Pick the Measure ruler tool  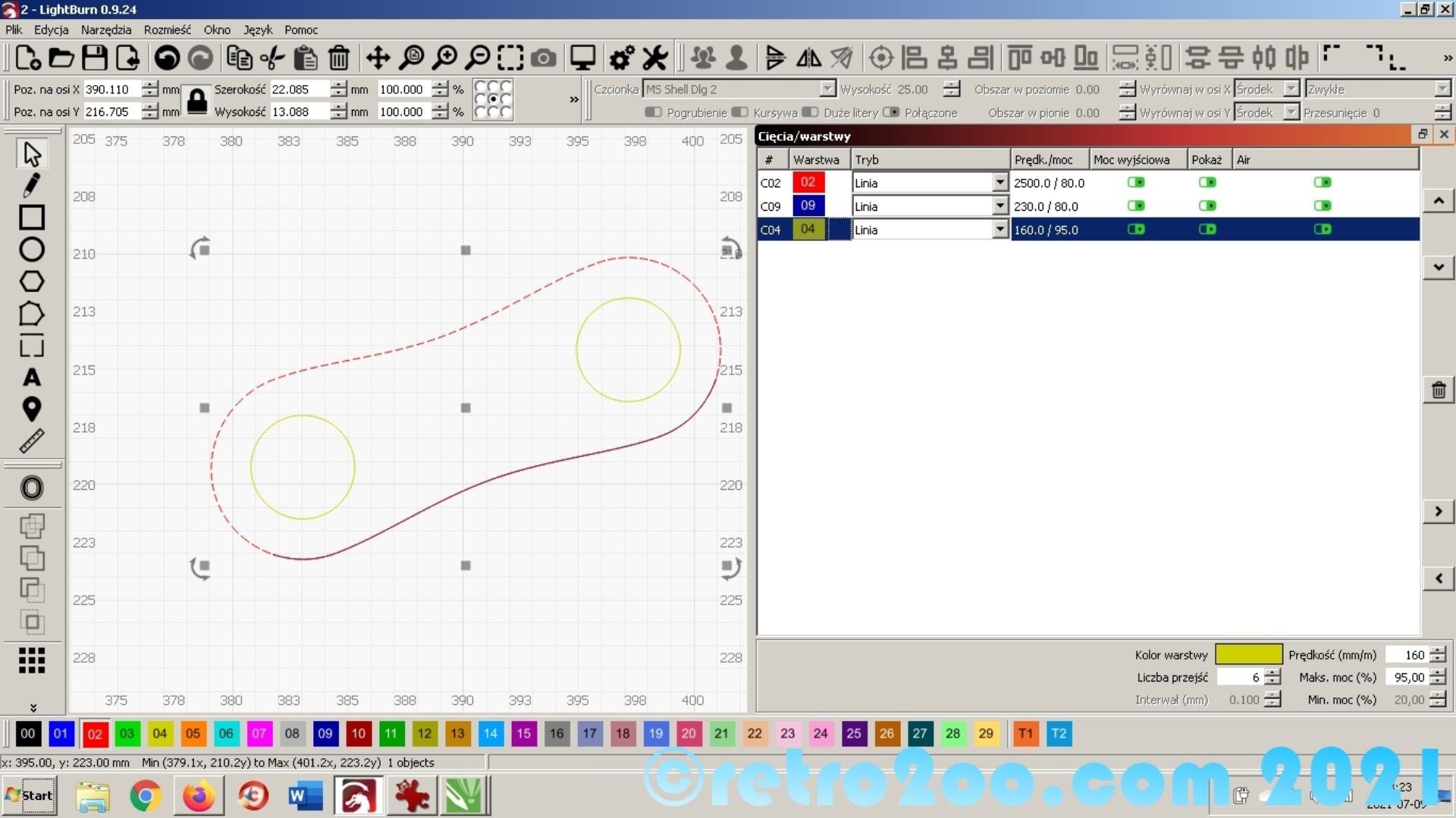pyautogui.click(x=31, y=441)
